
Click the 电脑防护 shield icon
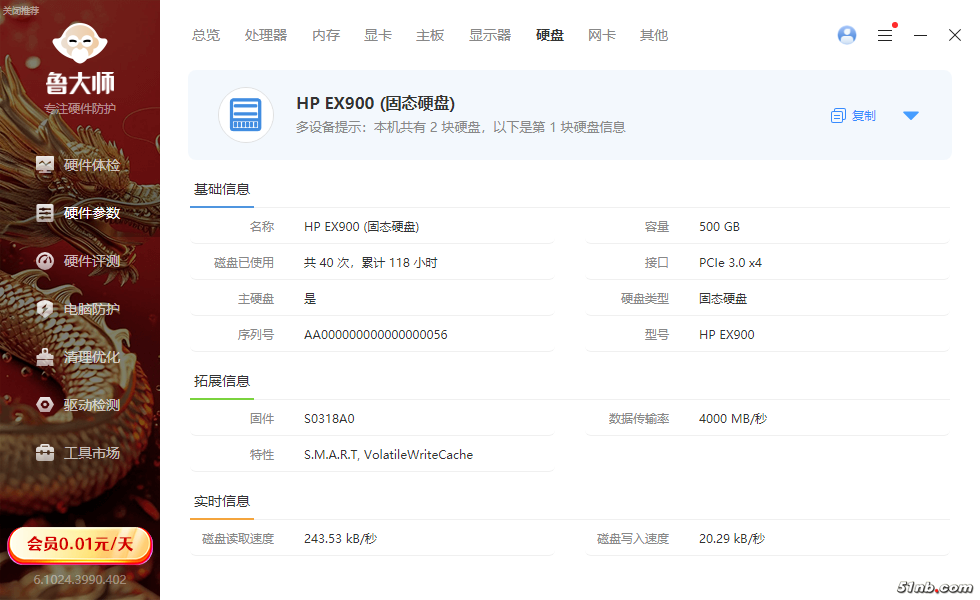45,309
